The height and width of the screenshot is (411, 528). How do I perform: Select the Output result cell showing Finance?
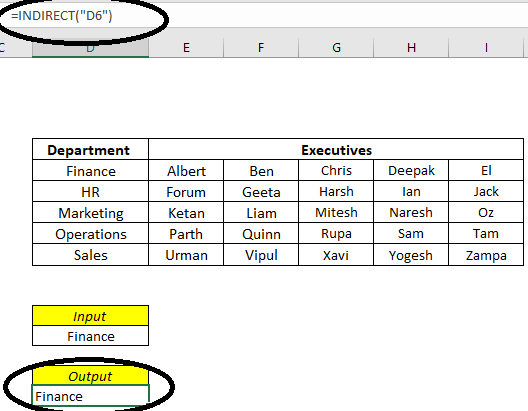click(90, 396)
